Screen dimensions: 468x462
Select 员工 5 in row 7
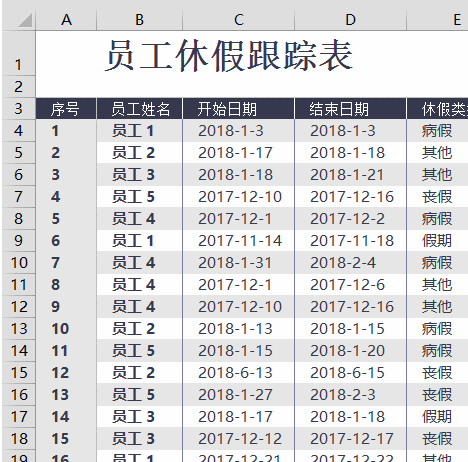139,197
